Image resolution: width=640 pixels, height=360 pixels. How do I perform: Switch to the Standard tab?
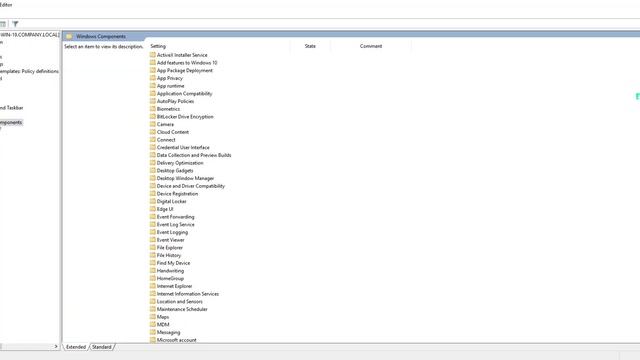(x=102, y=347)
